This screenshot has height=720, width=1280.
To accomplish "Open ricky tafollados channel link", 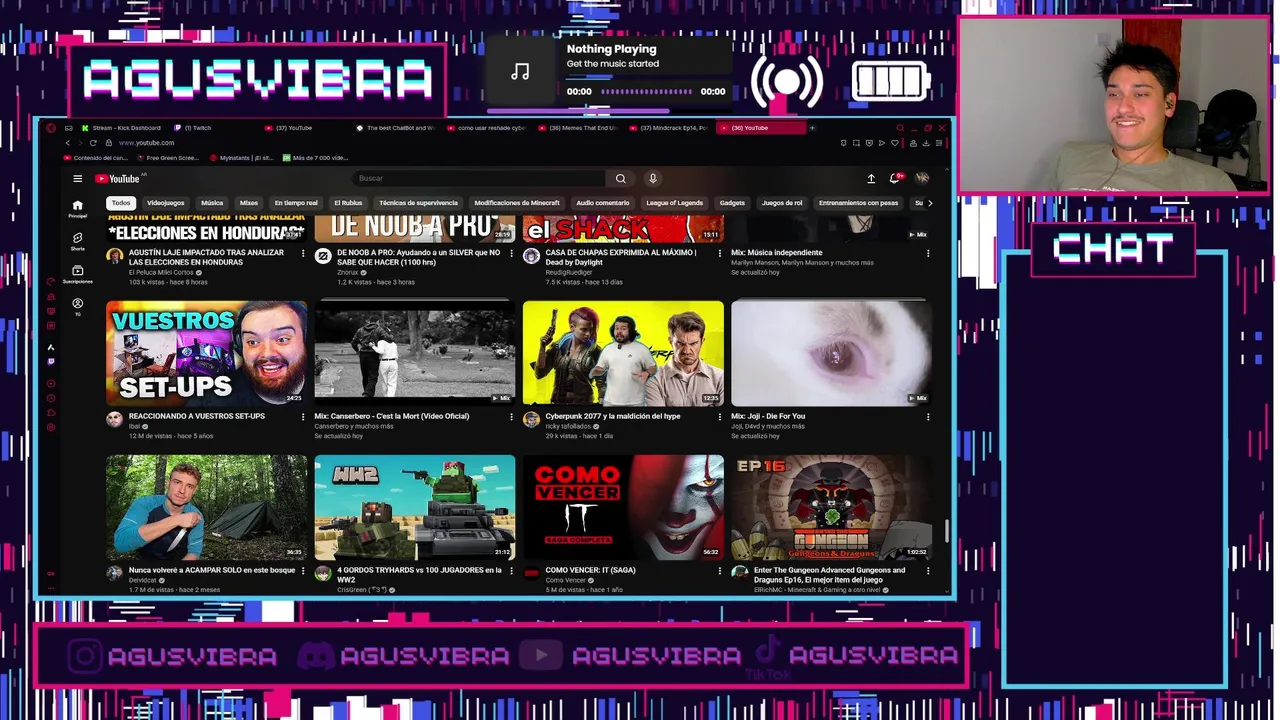I will click(x=569, y=426).
